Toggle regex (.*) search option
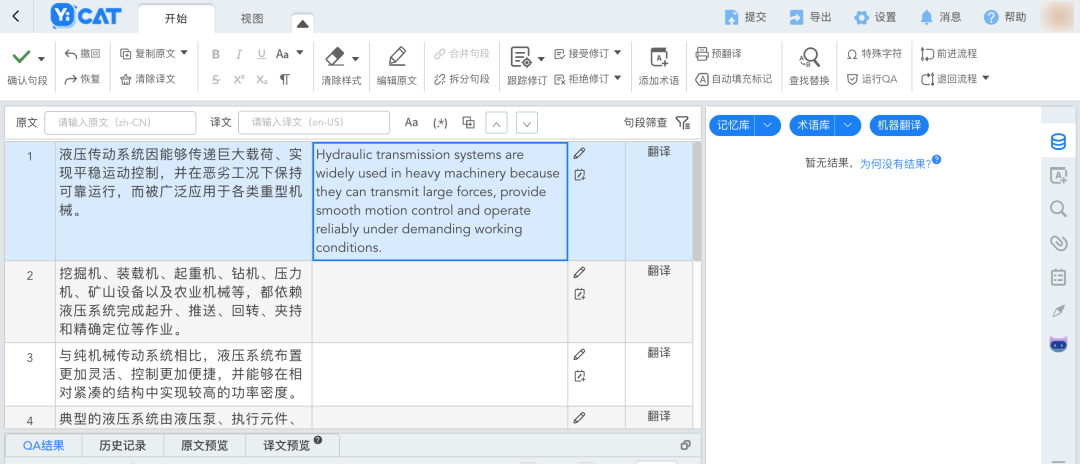Viewport: 1080px width, 464px height. point(440,123)
